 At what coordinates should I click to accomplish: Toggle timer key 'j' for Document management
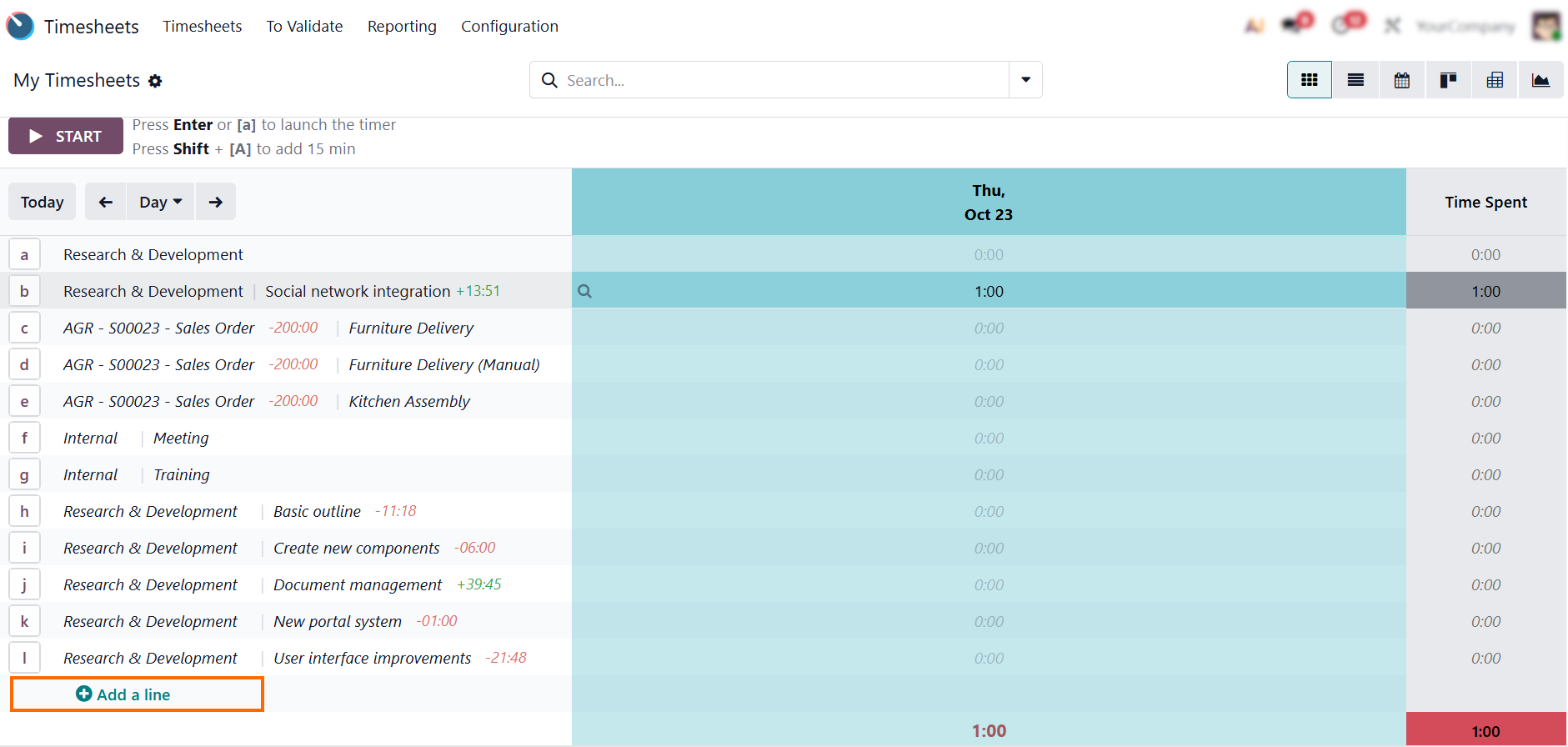24,584
